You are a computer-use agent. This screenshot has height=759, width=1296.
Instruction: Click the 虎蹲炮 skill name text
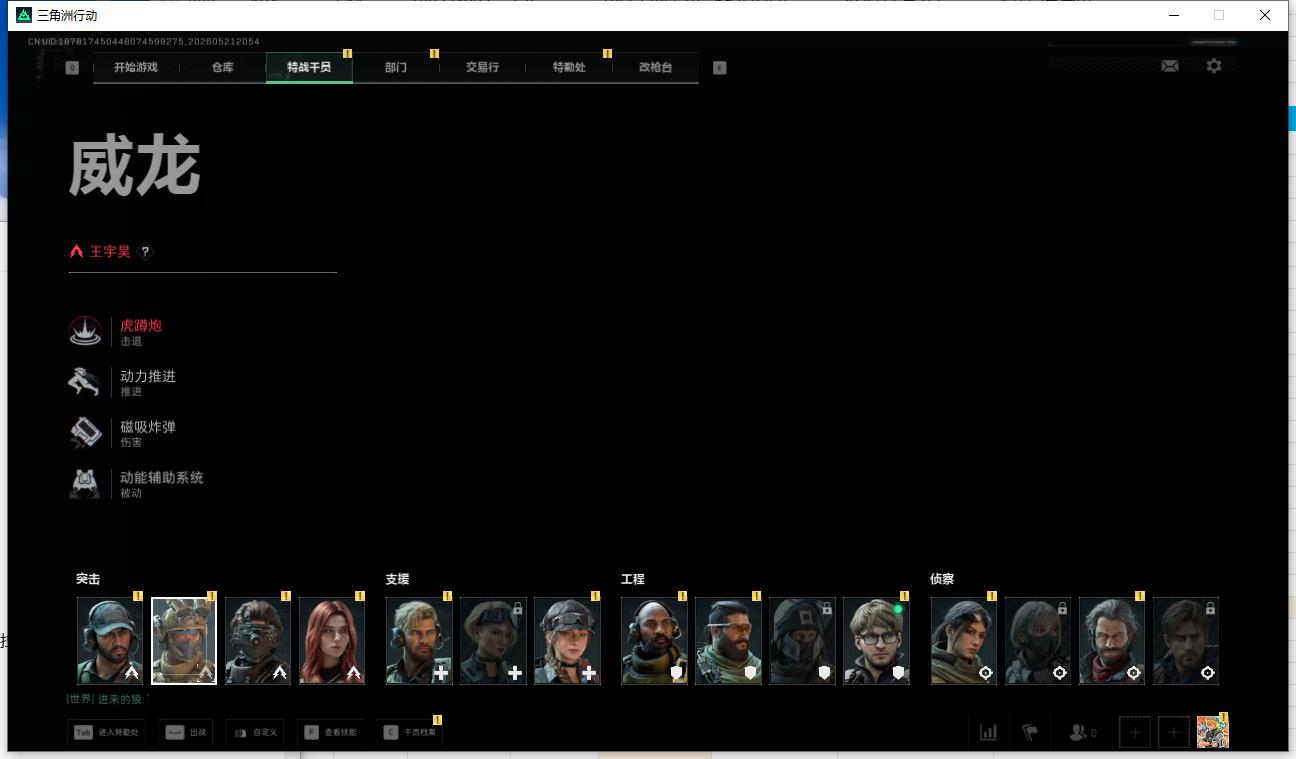pos(141,325)
